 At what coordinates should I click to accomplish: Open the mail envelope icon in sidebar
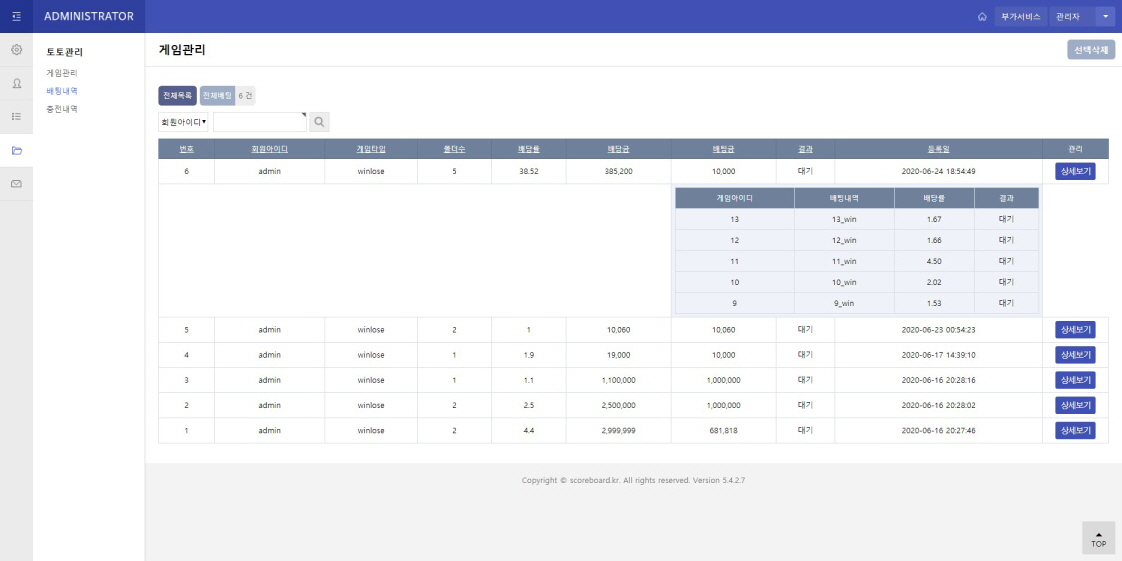[x=16, y=184]
